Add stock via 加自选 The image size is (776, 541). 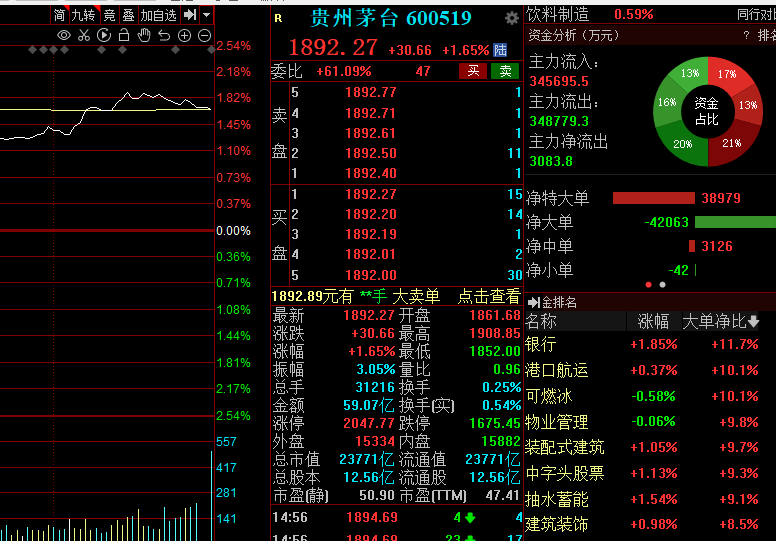tap(158, 15)
